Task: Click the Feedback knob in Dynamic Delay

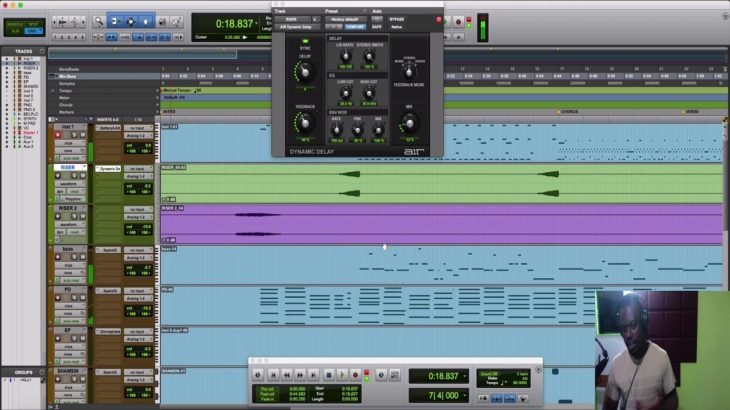Action: 305,123
